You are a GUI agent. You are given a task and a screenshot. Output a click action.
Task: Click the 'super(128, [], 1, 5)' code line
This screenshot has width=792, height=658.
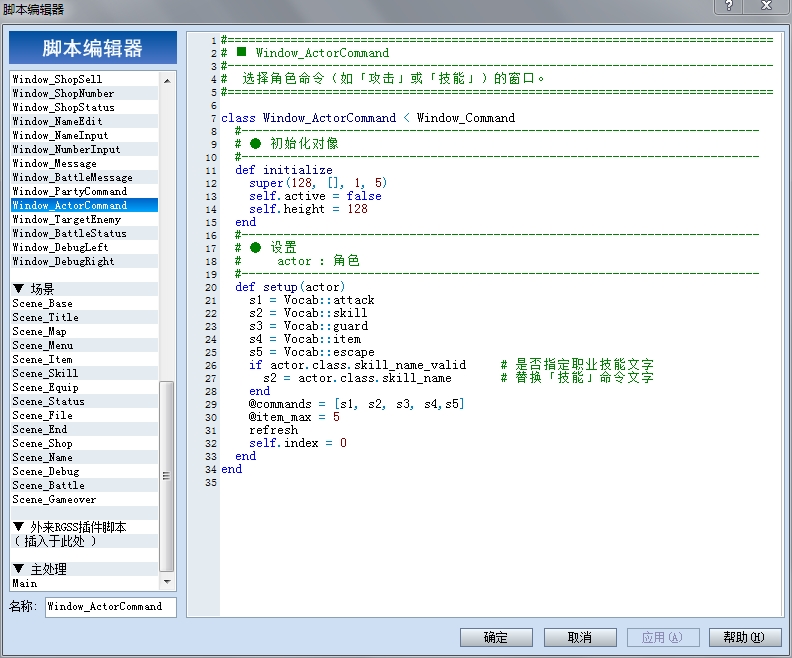click(x=318, y=183)
